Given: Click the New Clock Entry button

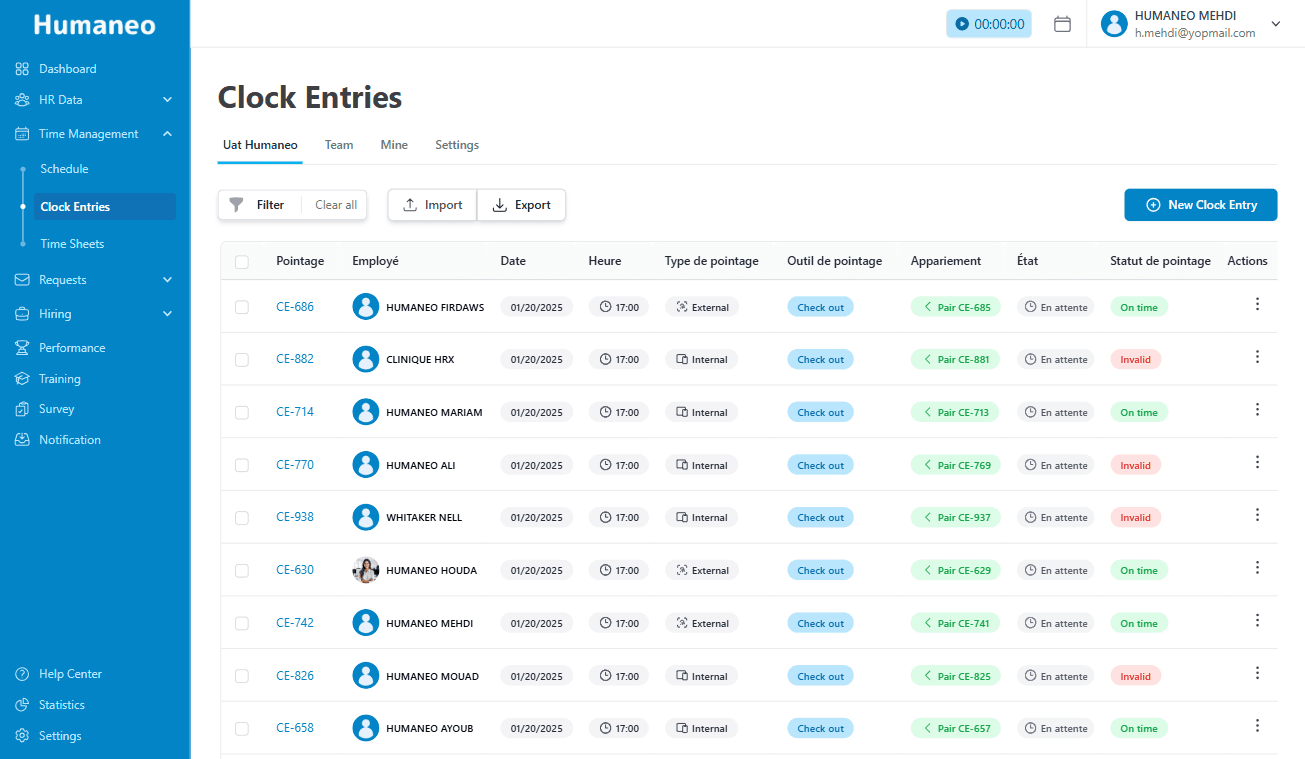Looking at the screenshot, I should [x=1200, y=205].
